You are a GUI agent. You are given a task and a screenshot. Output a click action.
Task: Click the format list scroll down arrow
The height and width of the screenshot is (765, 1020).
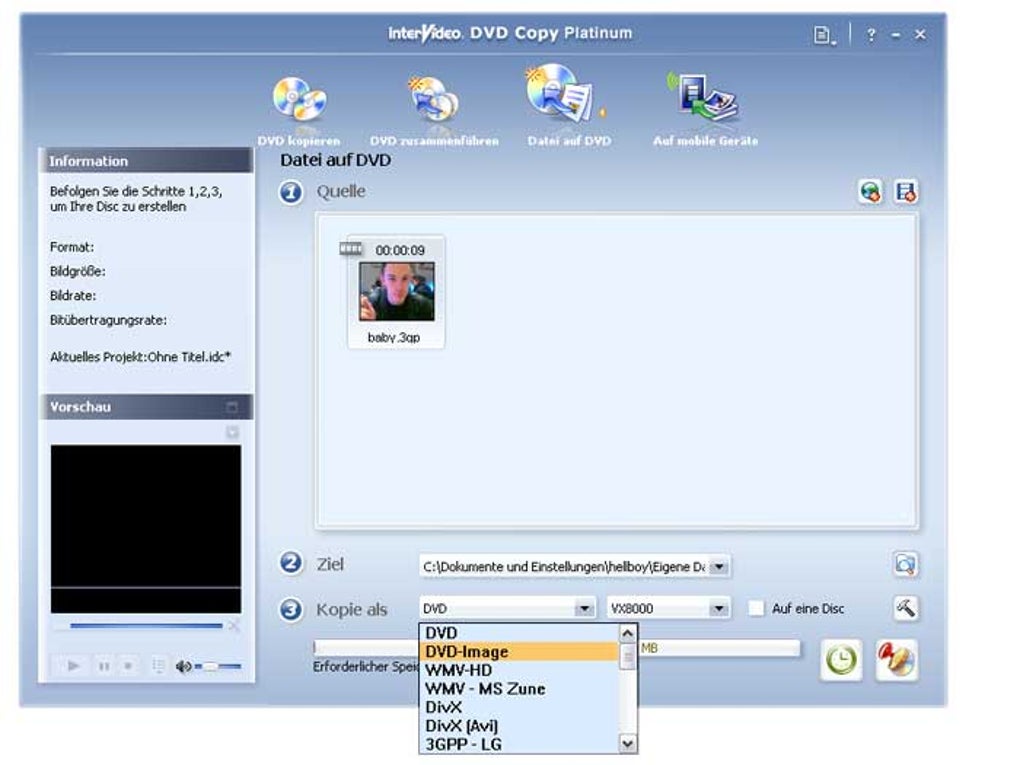click(627, 744)
